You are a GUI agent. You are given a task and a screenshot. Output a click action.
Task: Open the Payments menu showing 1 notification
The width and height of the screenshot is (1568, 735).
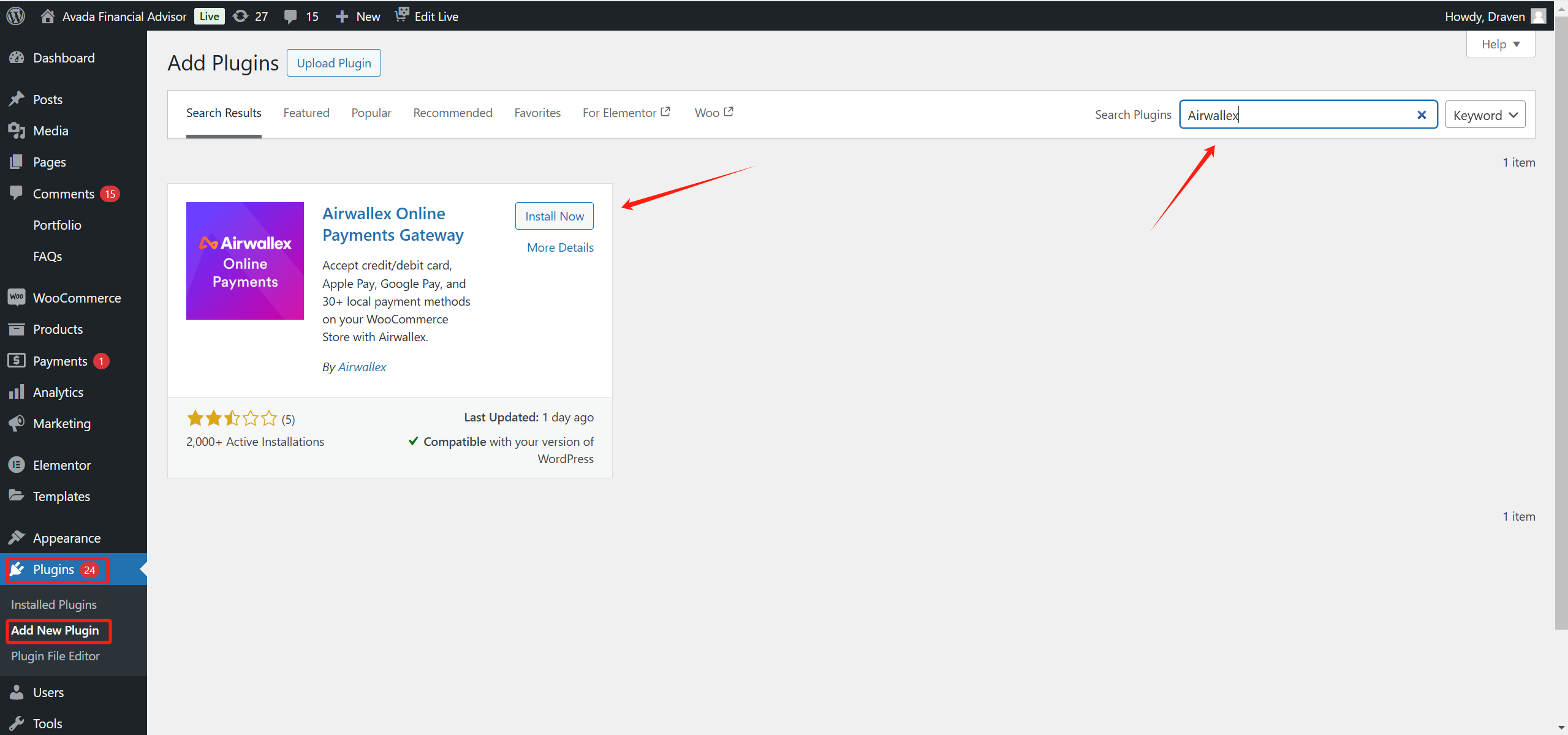(59, 361)
